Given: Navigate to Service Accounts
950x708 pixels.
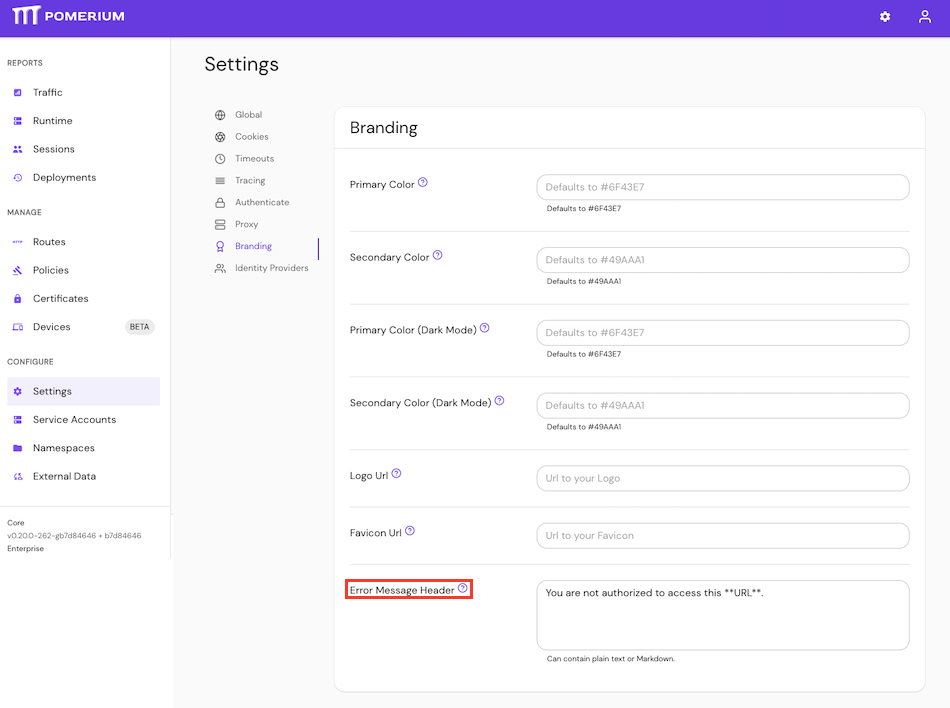Looking at the screenshot, I should [x=74, y=420].
